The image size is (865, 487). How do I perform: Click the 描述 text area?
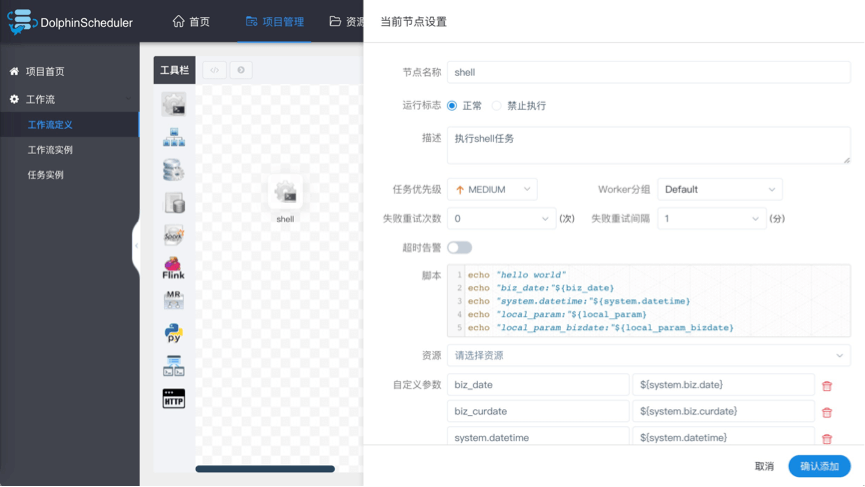pos(649,146)
